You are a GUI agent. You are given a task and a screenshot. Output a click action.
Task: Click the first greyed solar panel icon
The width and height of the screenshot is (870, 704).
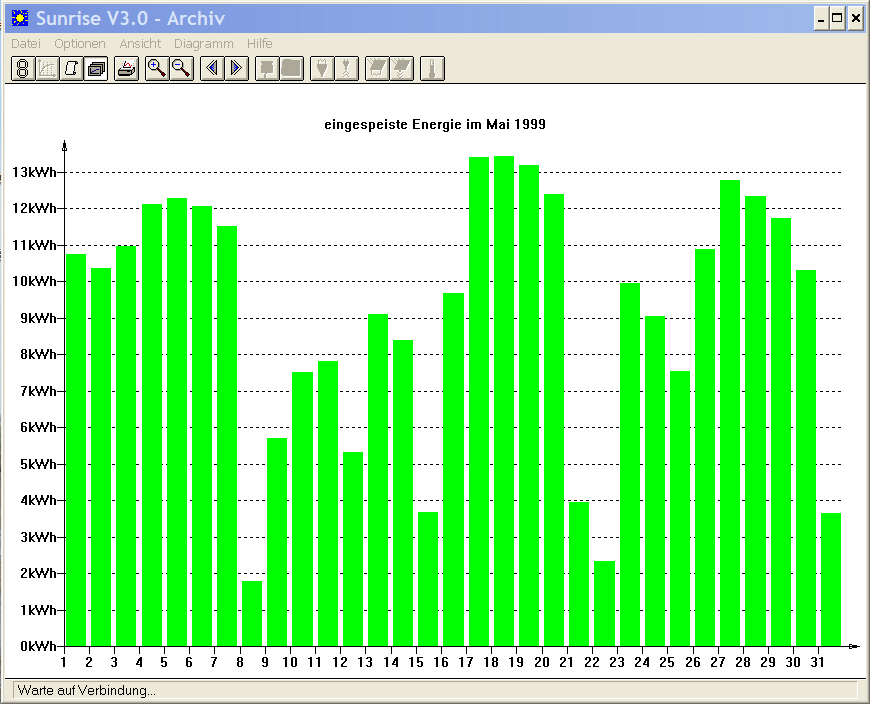point(377,69)
